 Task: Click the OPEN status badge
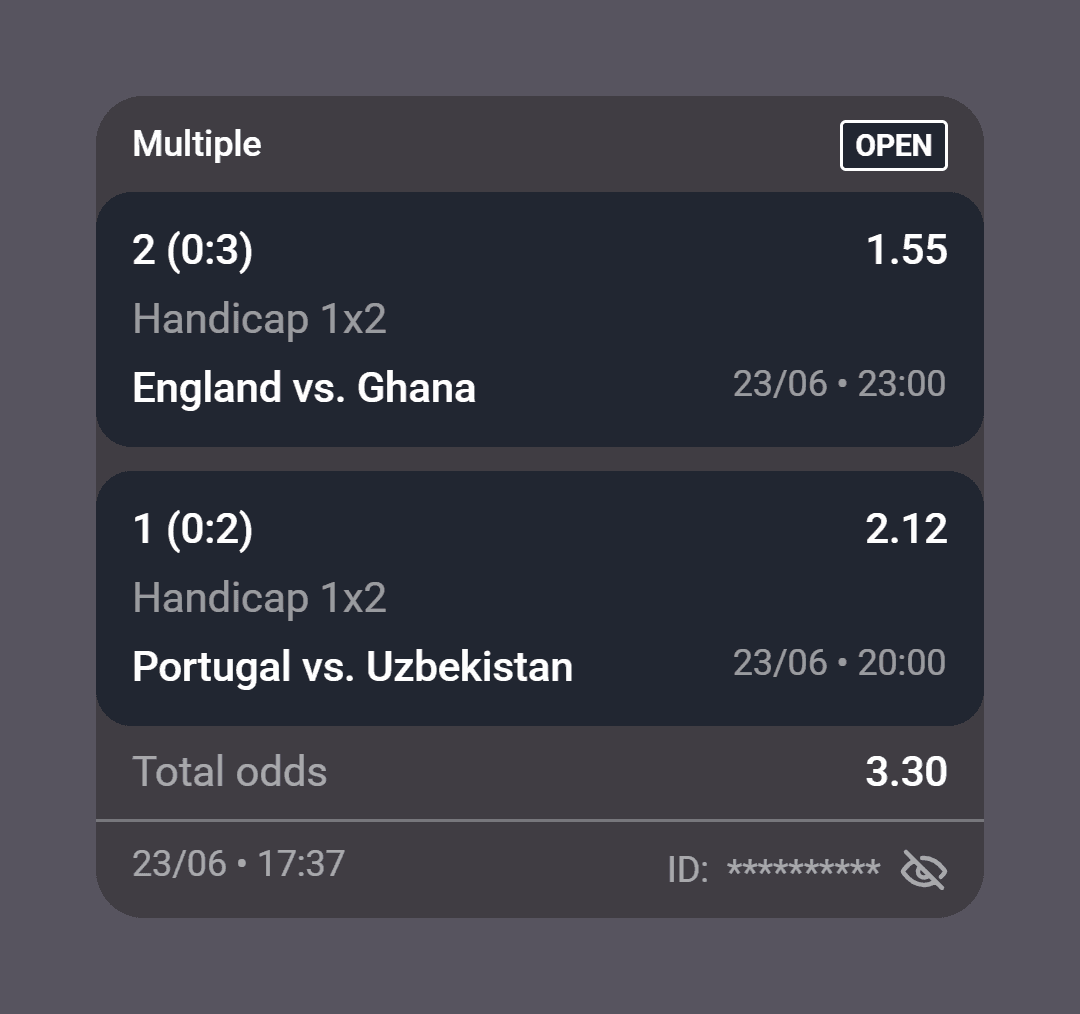893,145
